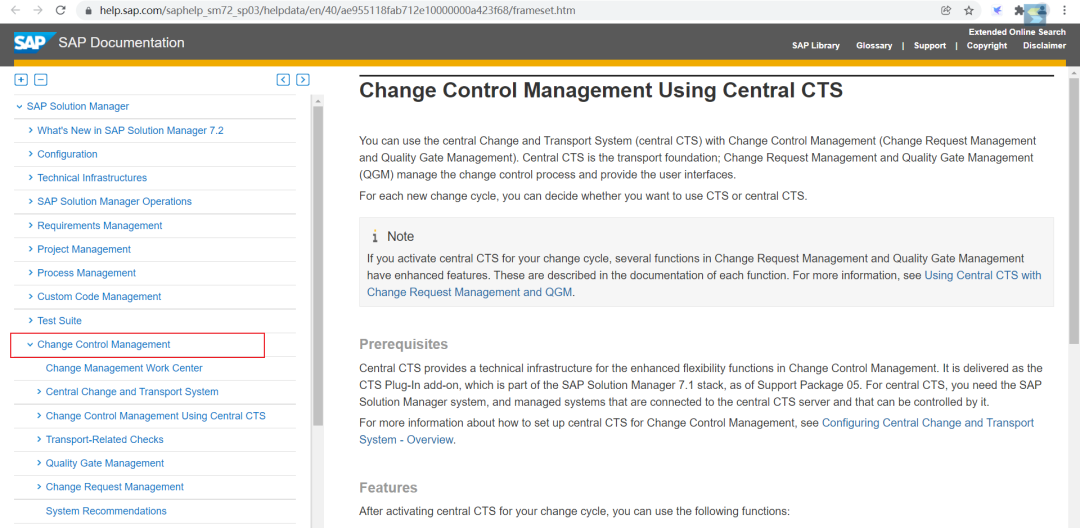Open Requirements Management tree item

point(100,225)
